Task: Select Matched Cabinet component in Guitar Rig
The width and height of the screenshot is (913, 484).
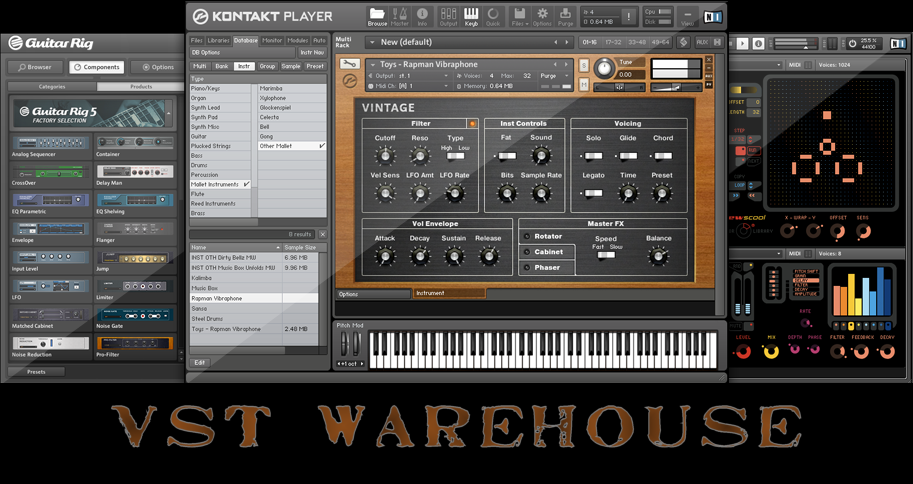Action: [51, 317]
